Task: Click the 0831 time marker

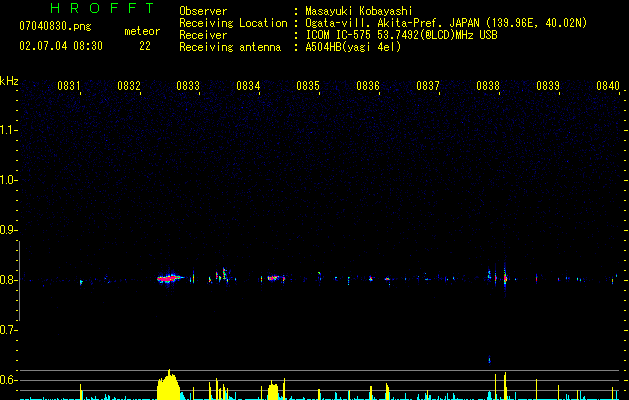Action: point(69,86)
